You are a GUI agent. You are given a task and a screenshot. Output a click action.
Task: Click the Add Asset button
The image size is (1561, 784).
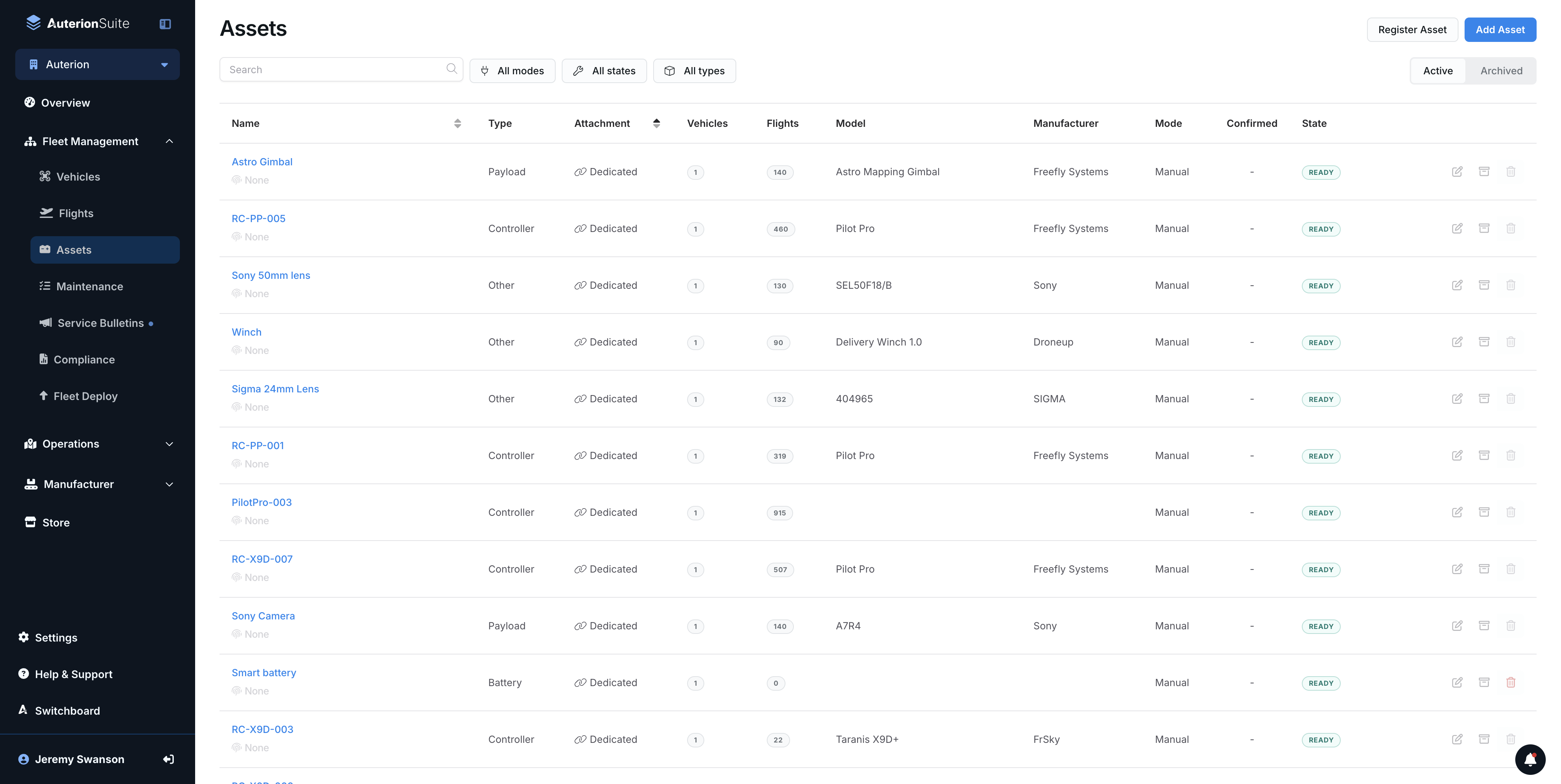pyautogui.click(x=1499, y=30)
